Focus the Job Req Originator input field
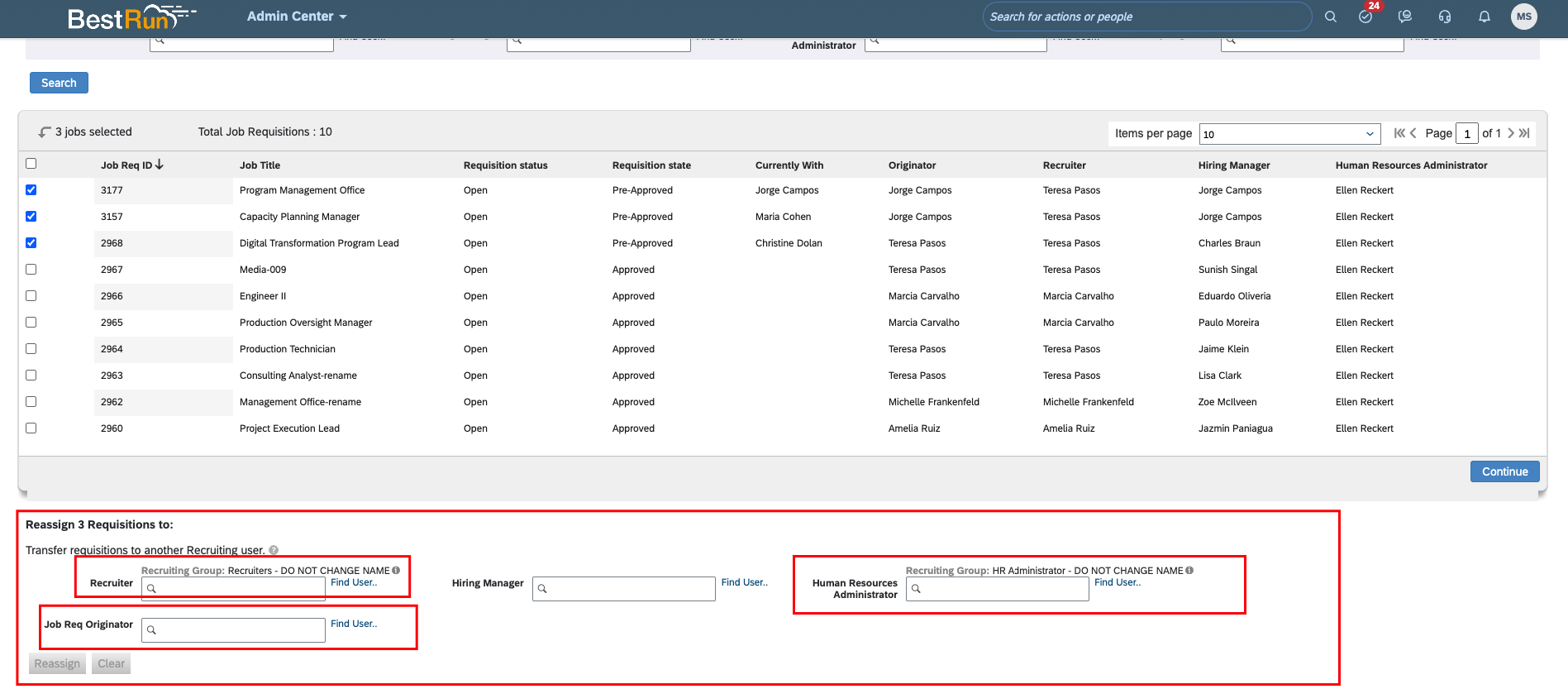Screen dimensions: 1568x689 coord(233,630)
